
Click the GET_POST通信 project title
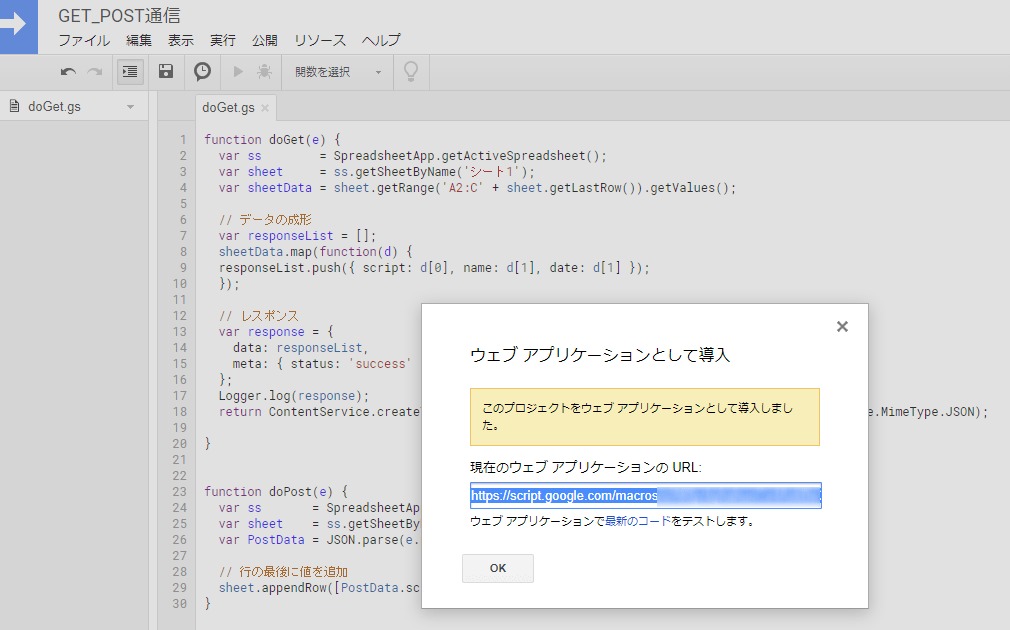(x=119, y=15)
